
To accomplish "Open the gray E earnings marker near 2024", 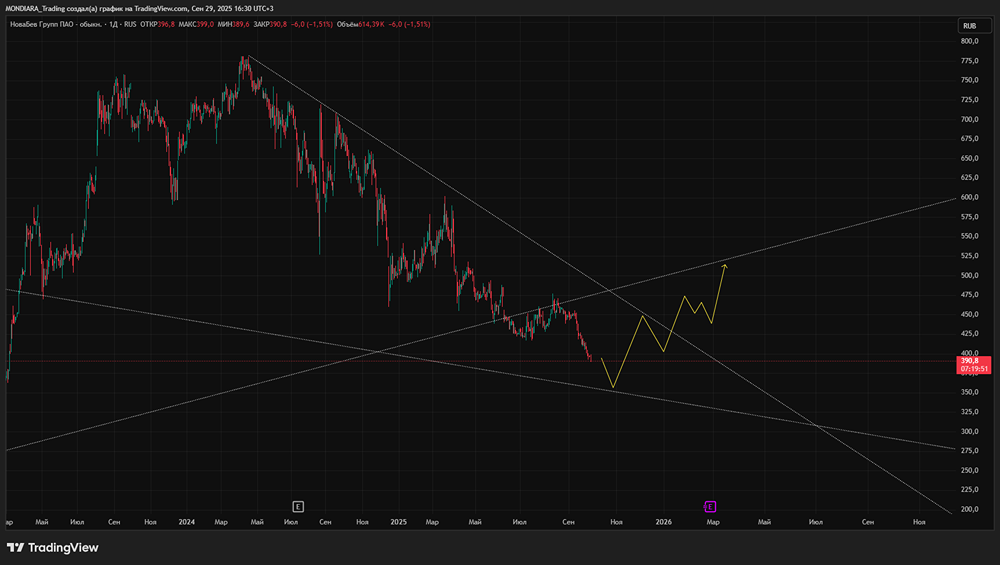I will [298, 506].
